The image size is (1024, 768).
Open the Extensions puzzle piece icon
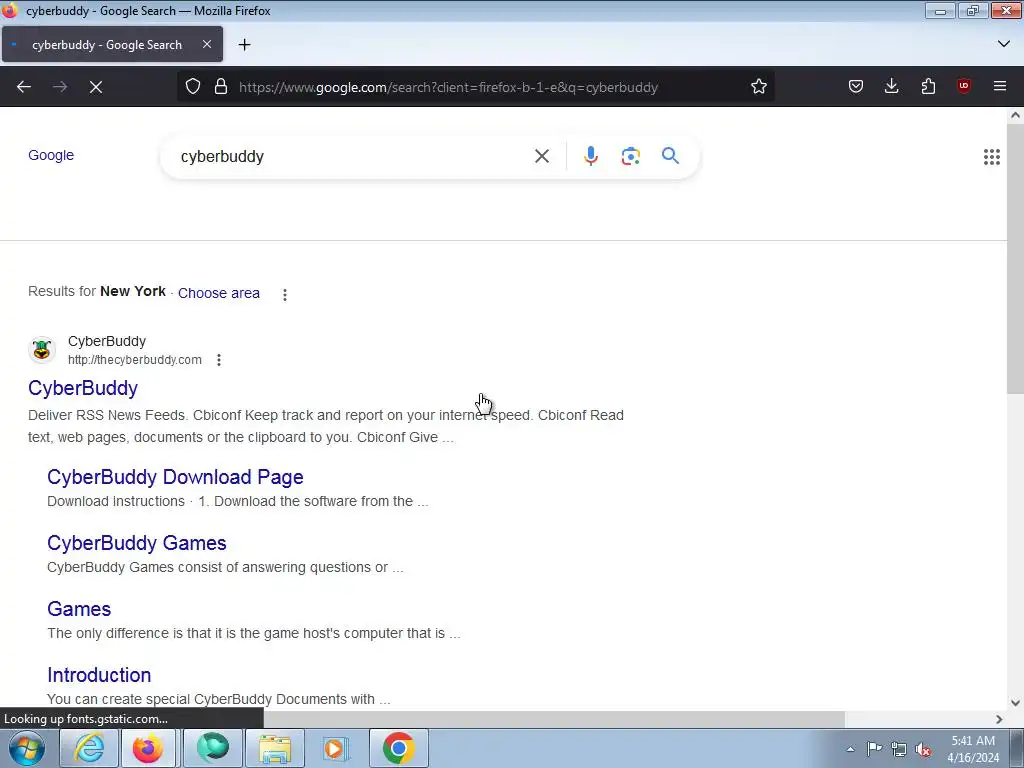tap(928, 86)
